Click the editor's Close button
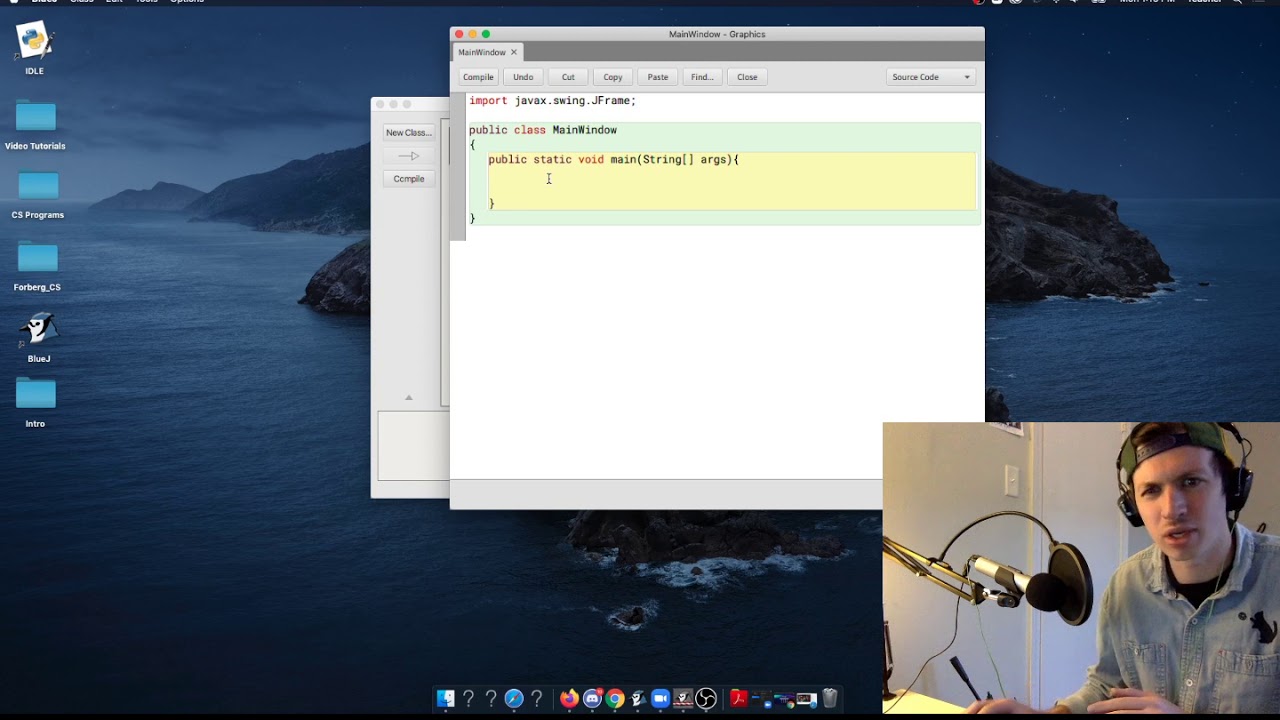This screenshot has width=1280, height=720. coord(747,77)
